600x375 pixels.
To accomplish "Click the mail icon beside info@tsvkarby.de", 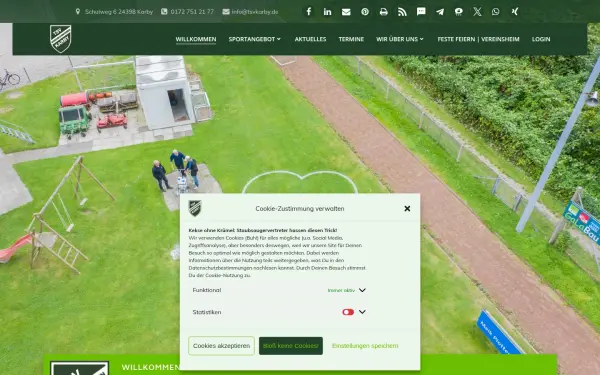I will (x=226, y=11).
